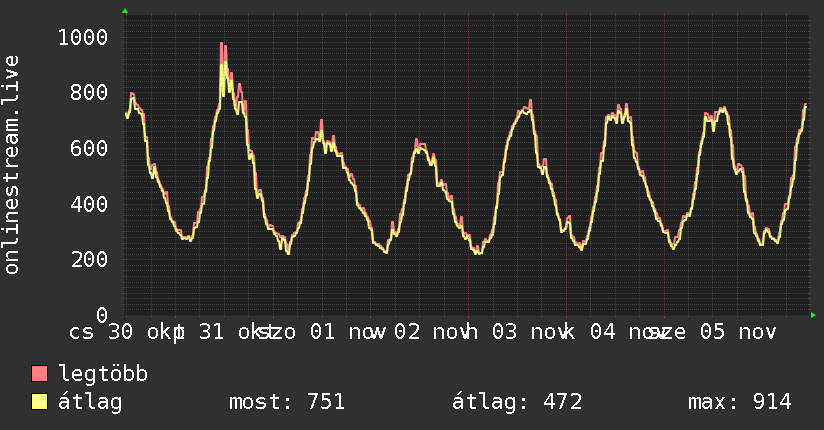Click the y-axis label 0

102,315
